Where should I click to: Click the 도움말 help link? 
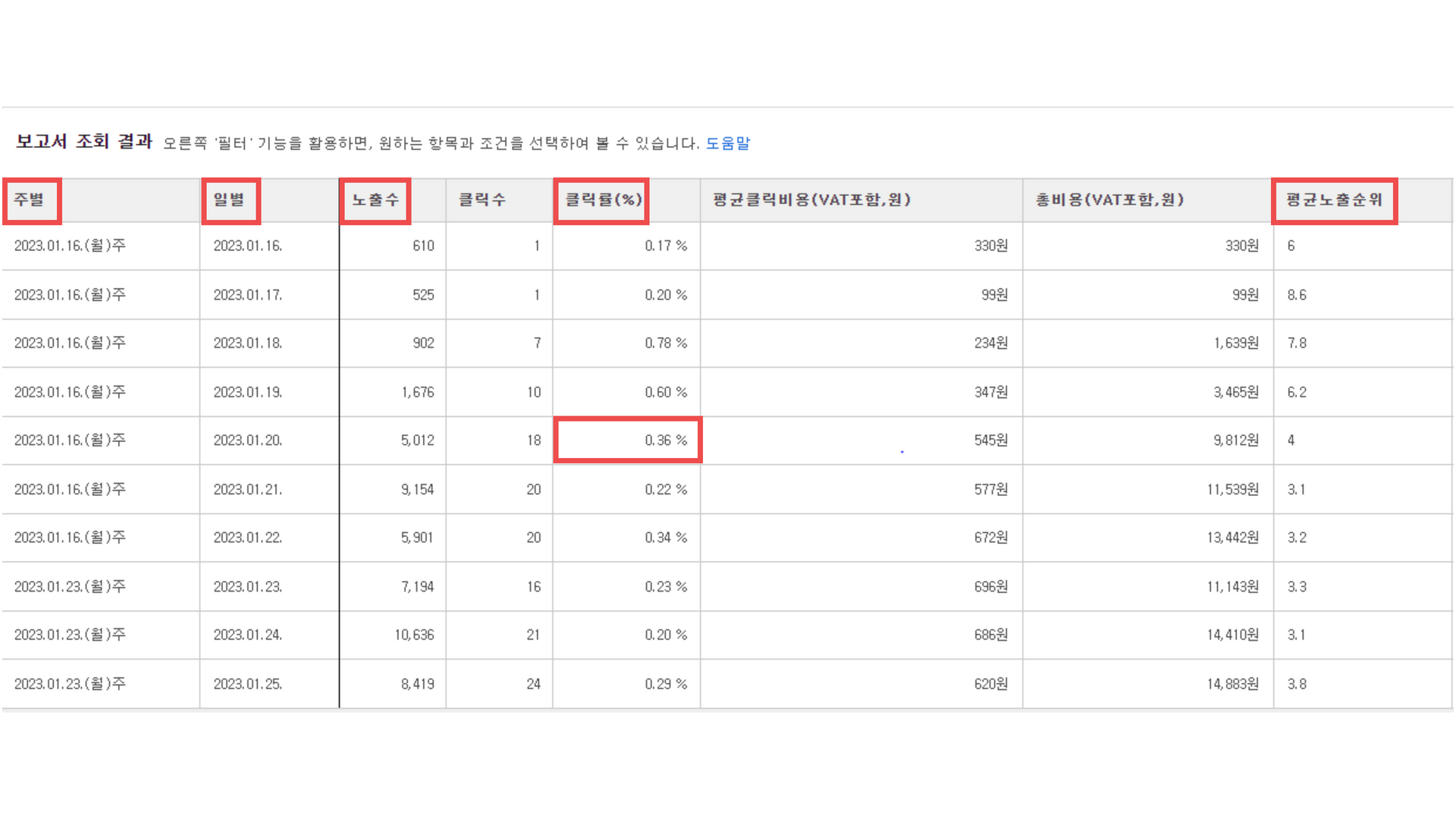[727, 143]
